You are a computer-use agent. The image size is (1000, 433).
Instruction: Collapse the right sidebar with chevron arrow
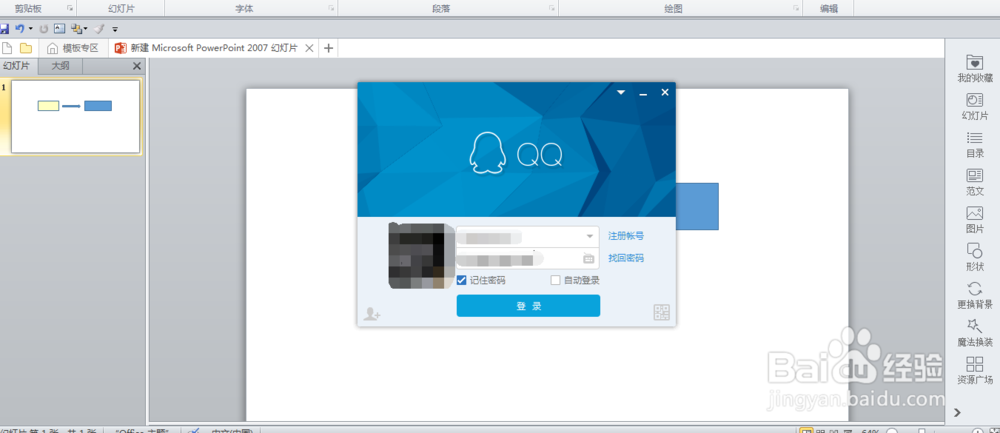(x=957, y=413)
